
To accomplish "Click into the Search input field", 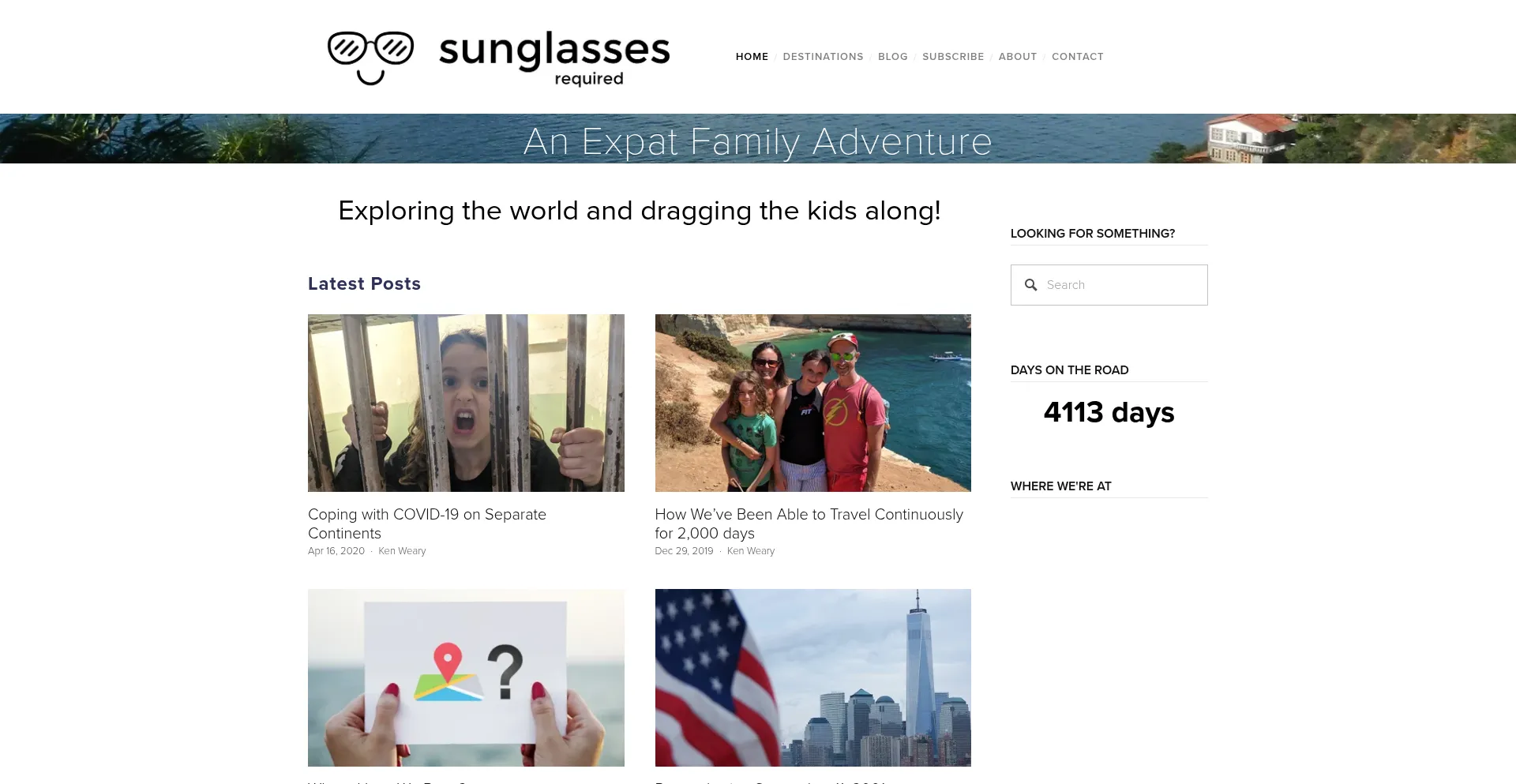I will point(1109,285).
